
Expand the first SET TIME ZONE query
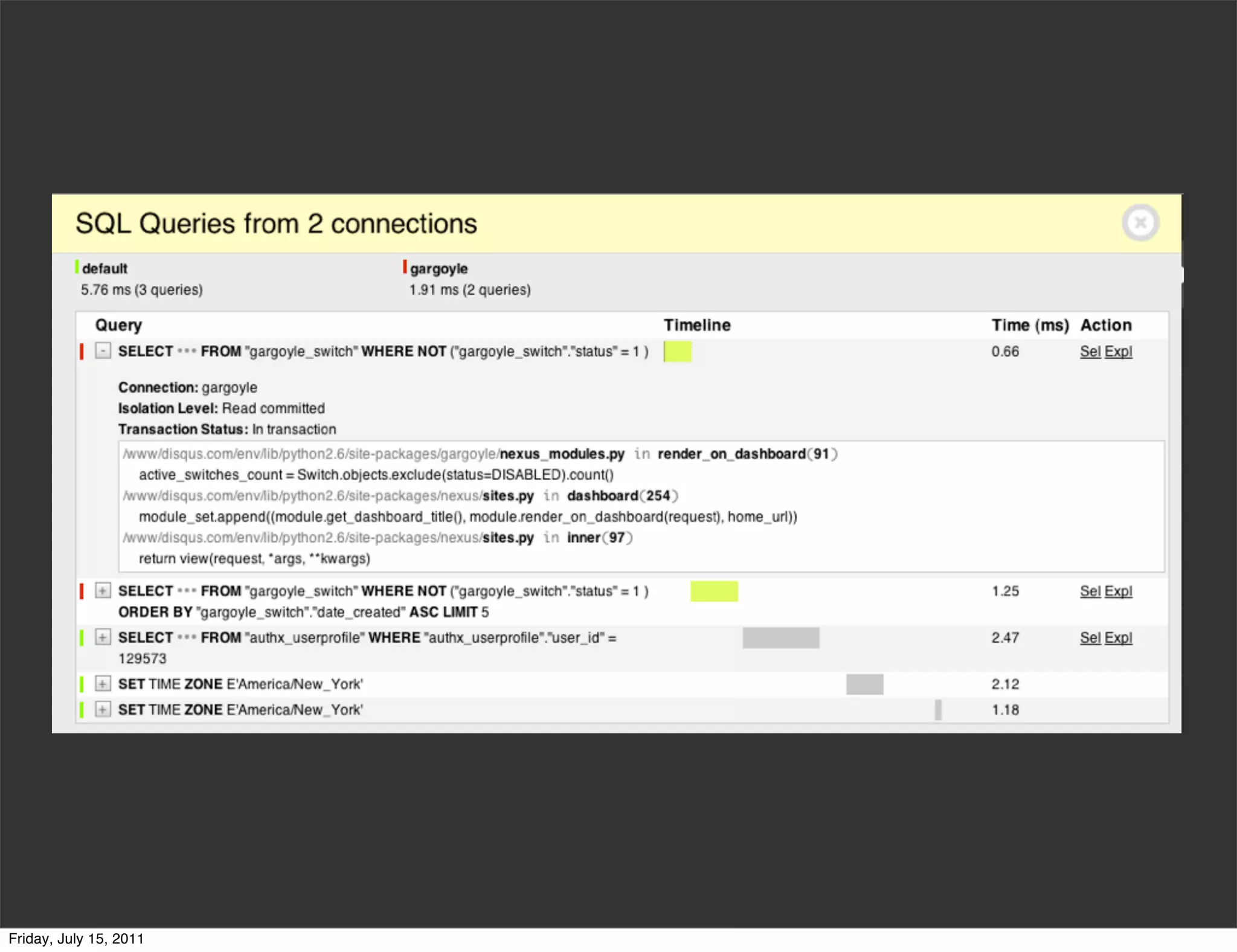click(x=103, y=683)
